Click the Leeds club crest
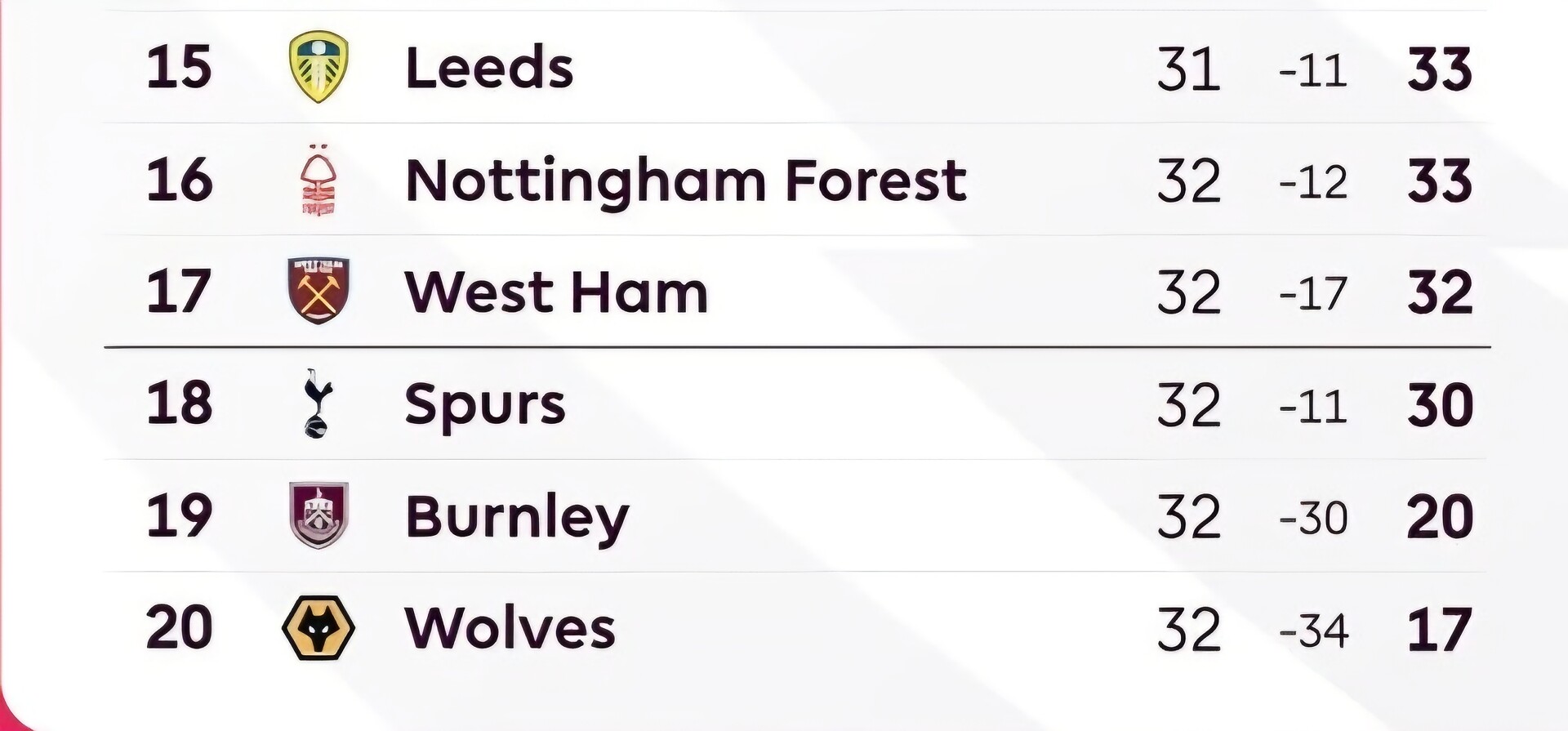This screenshot has width=1568, height=731. tap(318, 67)
